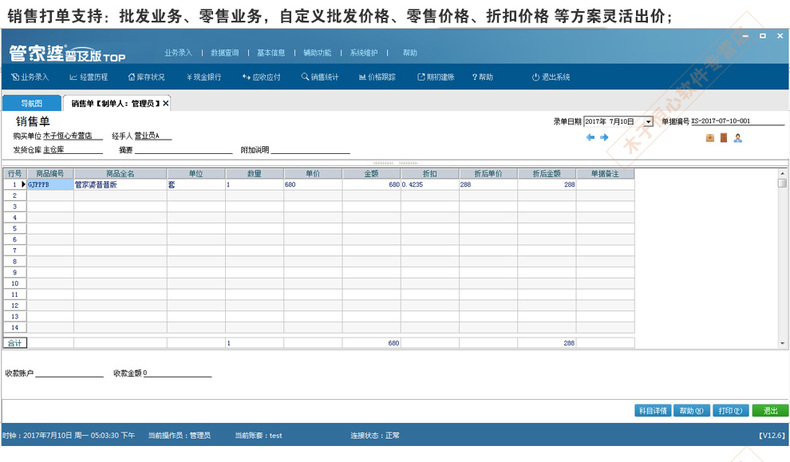Viewport: 790px width, 462px height.
Task: Click the green 退出 button
Action: pyautogui.click(x=770, y=411)
